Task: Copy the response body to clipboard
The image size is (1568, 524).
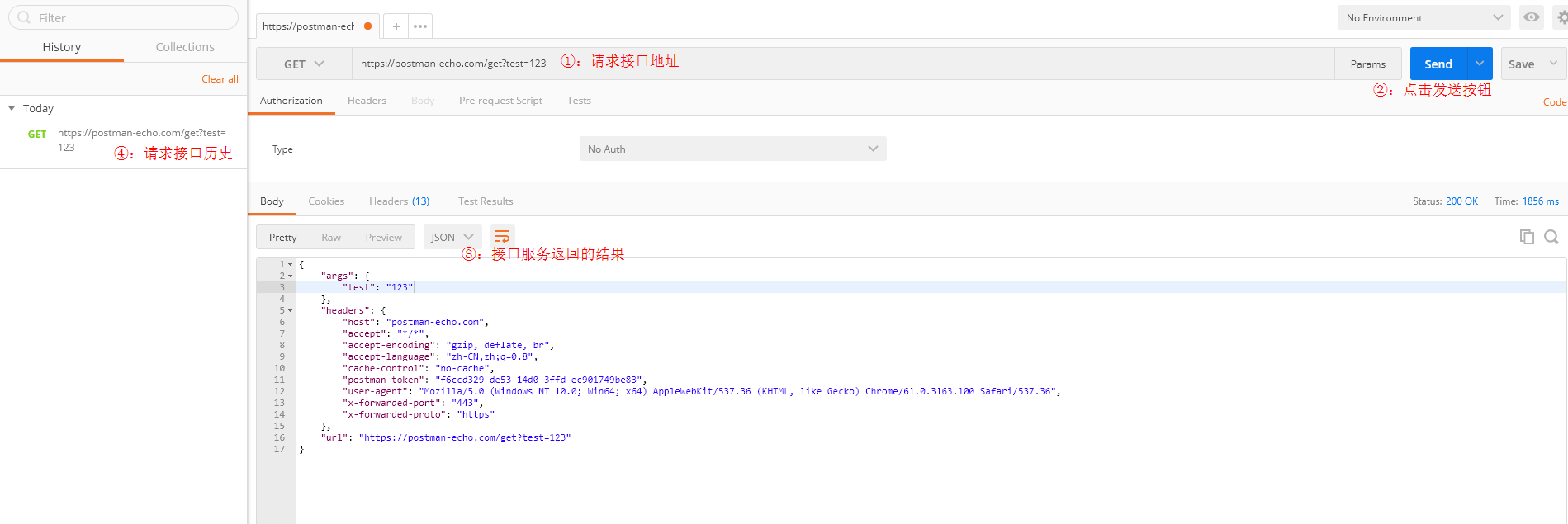Action: click(1527, 237)
